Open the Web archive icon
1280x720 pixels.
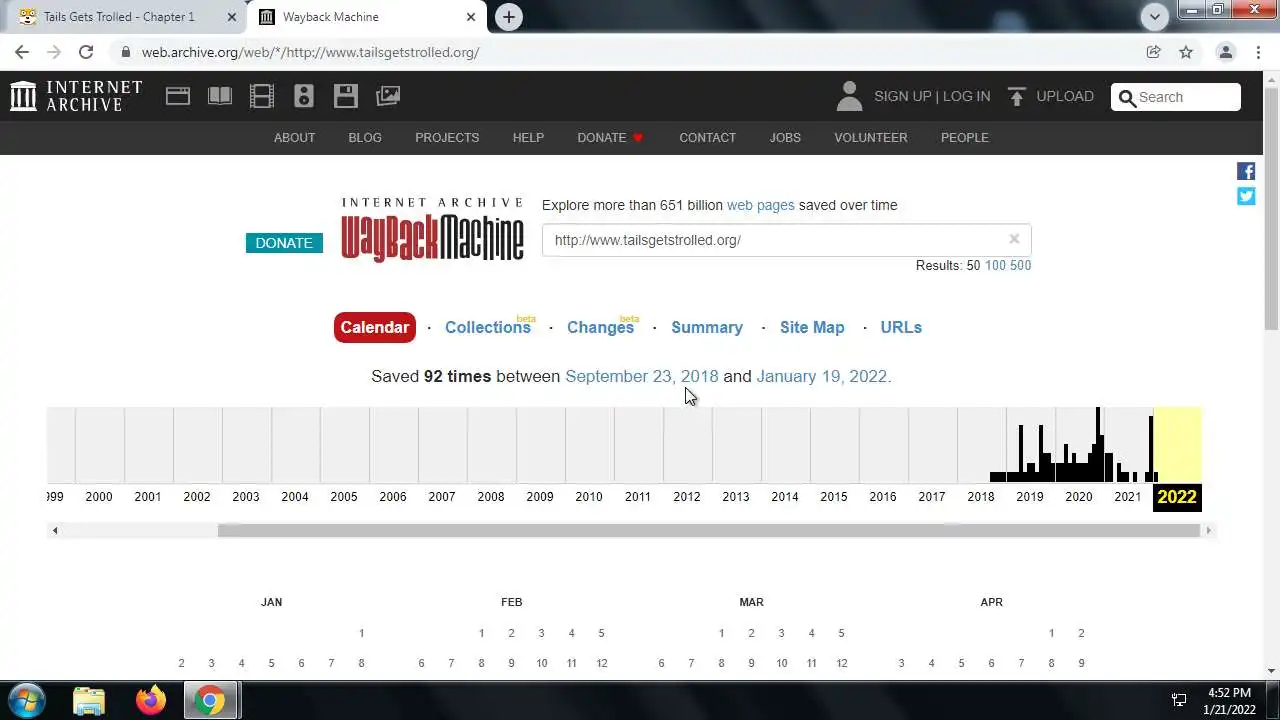pos(178,96)
